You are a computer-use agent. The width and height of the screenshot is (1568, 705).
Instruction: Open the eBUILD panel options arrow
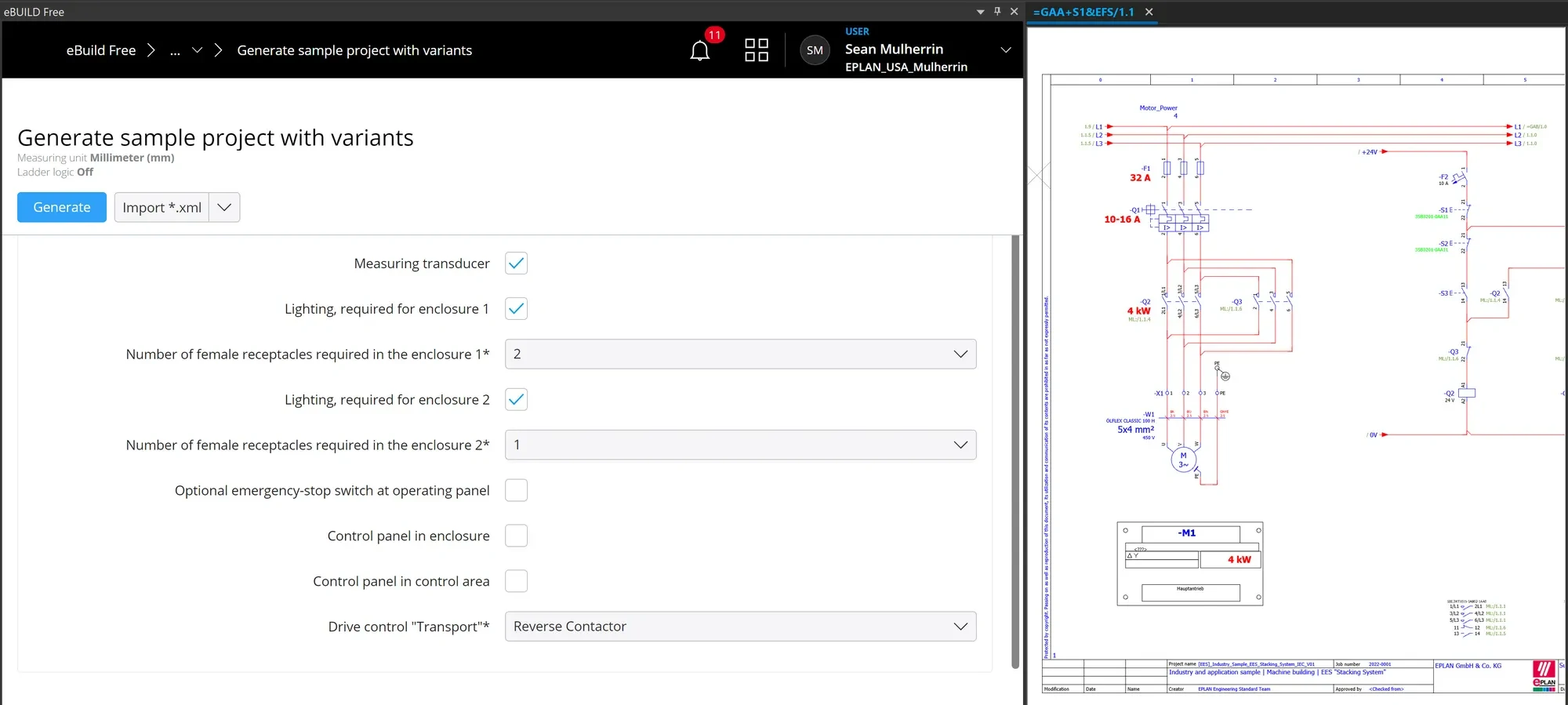click(980, 12)
